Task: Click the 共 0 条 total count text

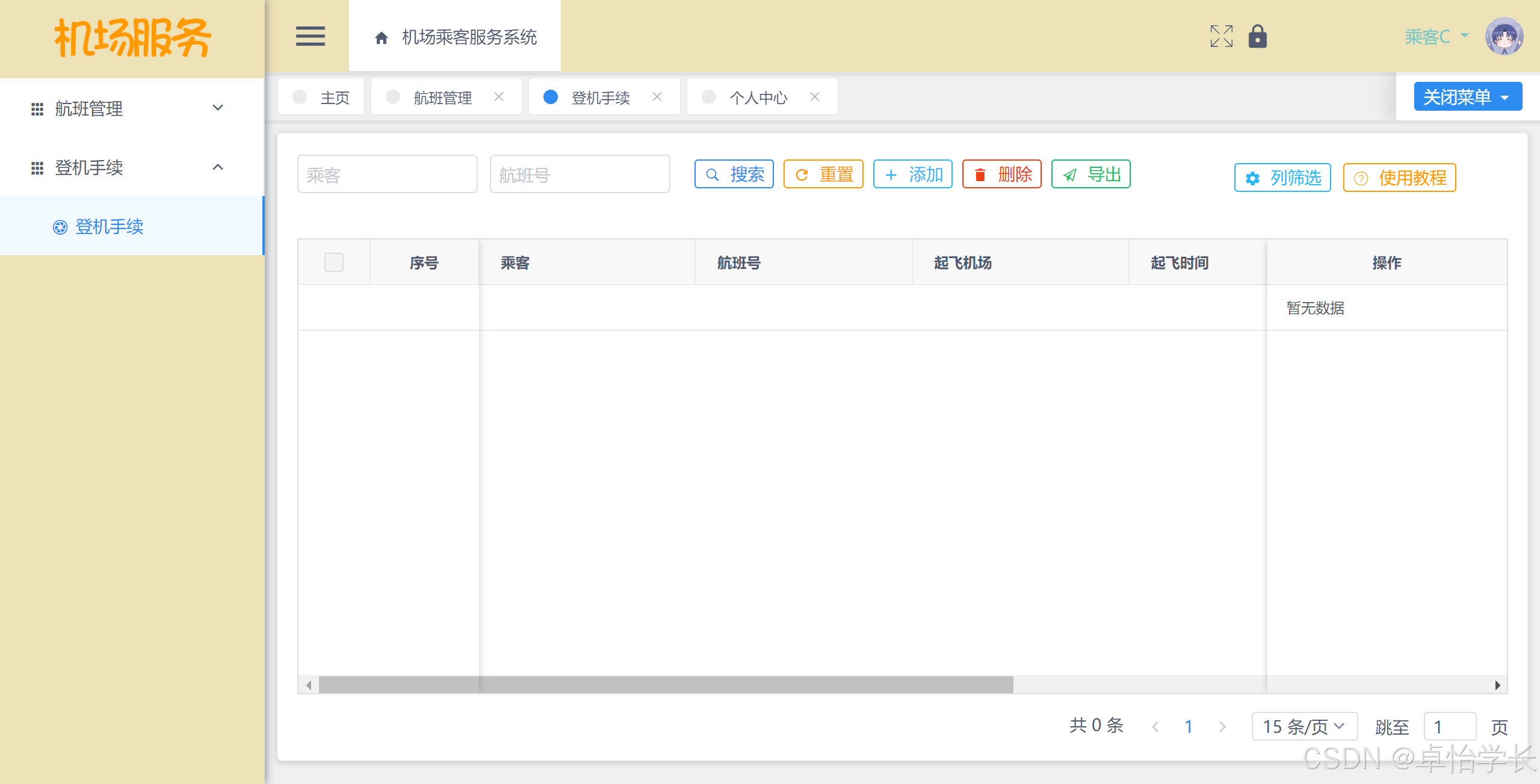Action: point(1096,725)
